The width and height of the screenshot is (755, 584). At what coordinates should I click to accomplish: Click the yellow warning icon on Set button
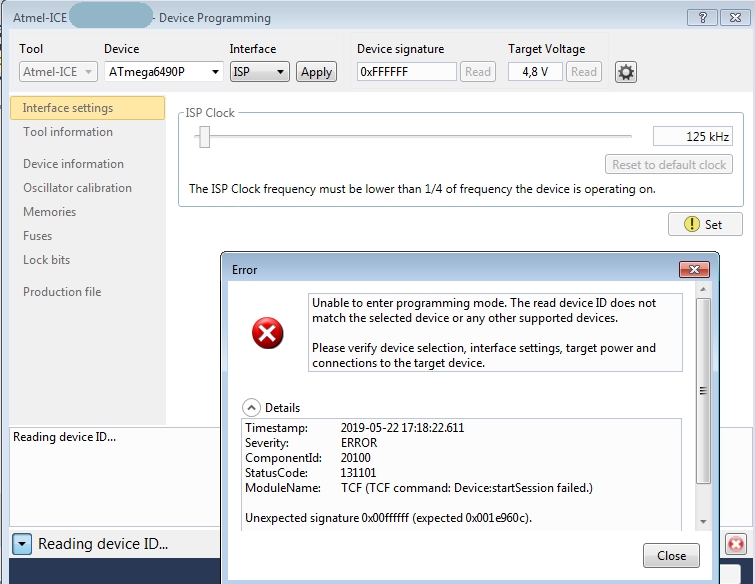tap(691, 224)
